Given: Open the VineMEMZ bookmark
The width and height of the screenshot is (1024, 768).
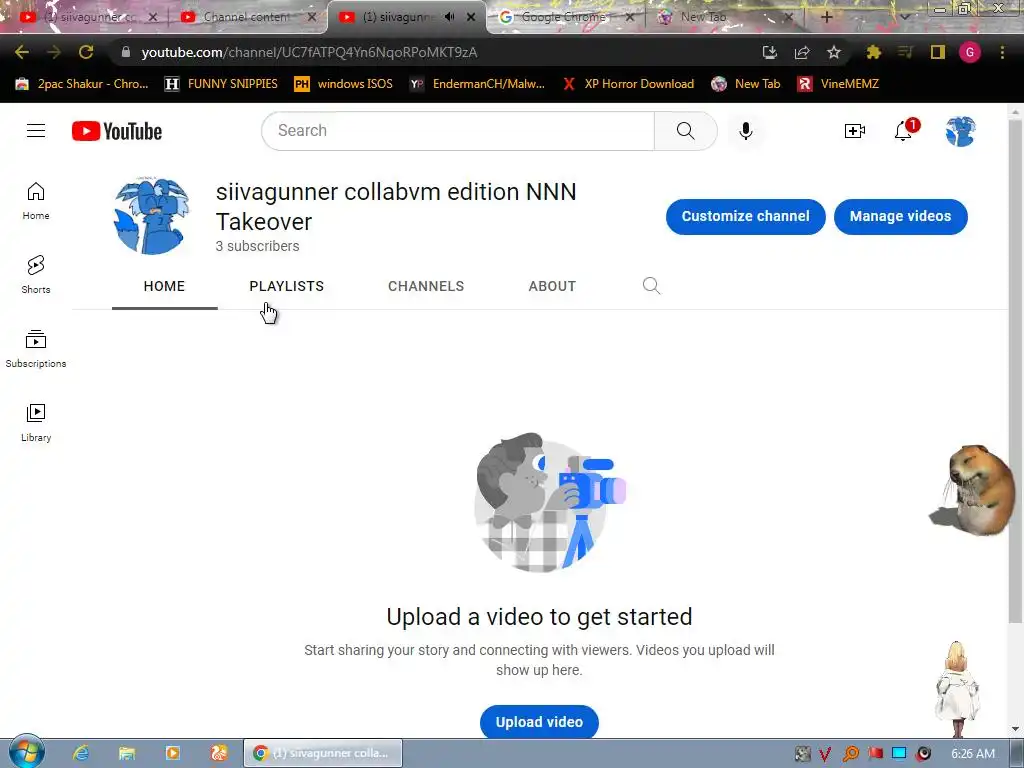Looking at the screenshot, I should [x=839, y=84].
